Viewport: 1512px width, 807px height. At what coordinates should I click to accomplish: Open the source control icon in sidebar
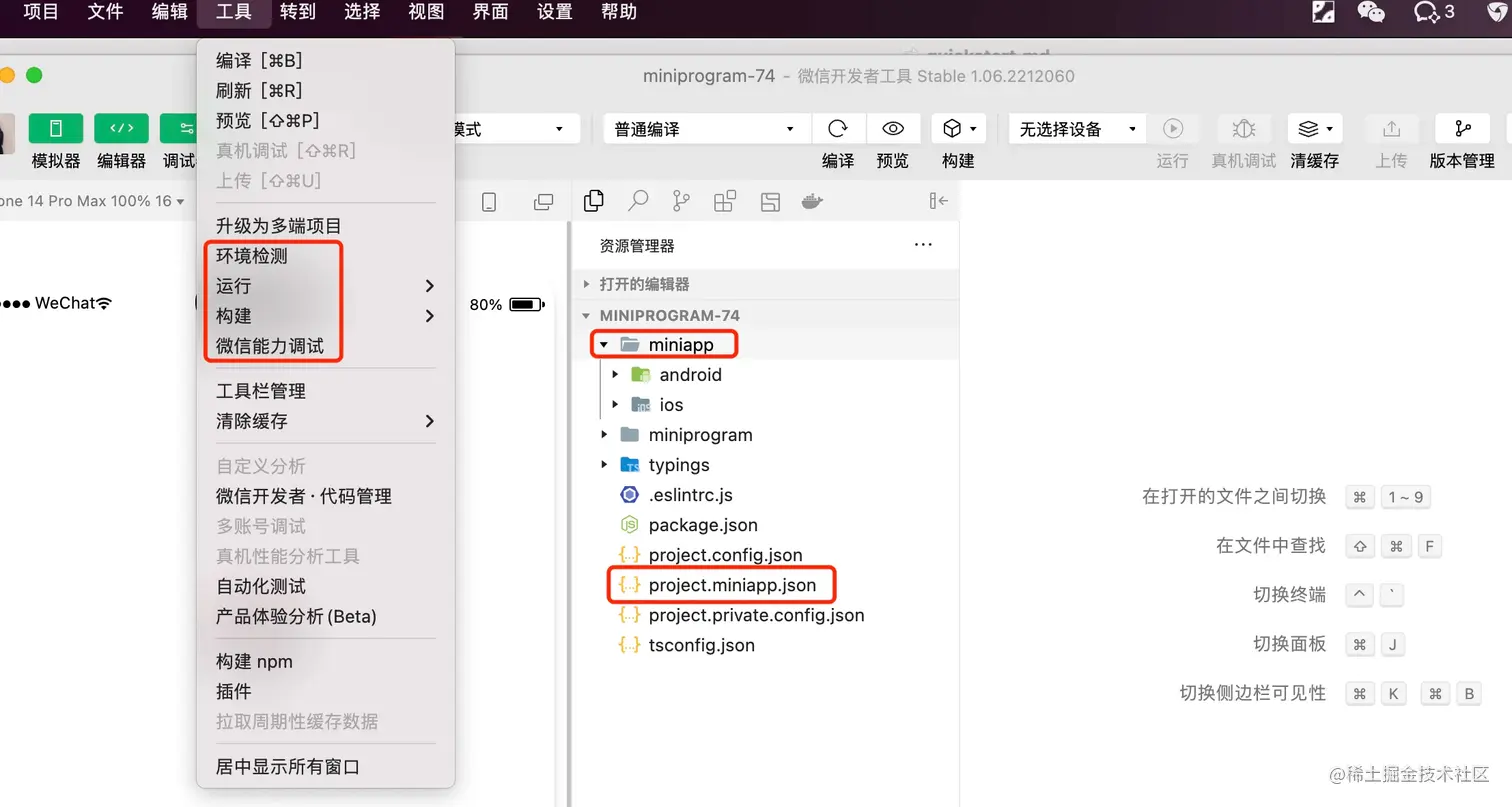click(682, 201)
